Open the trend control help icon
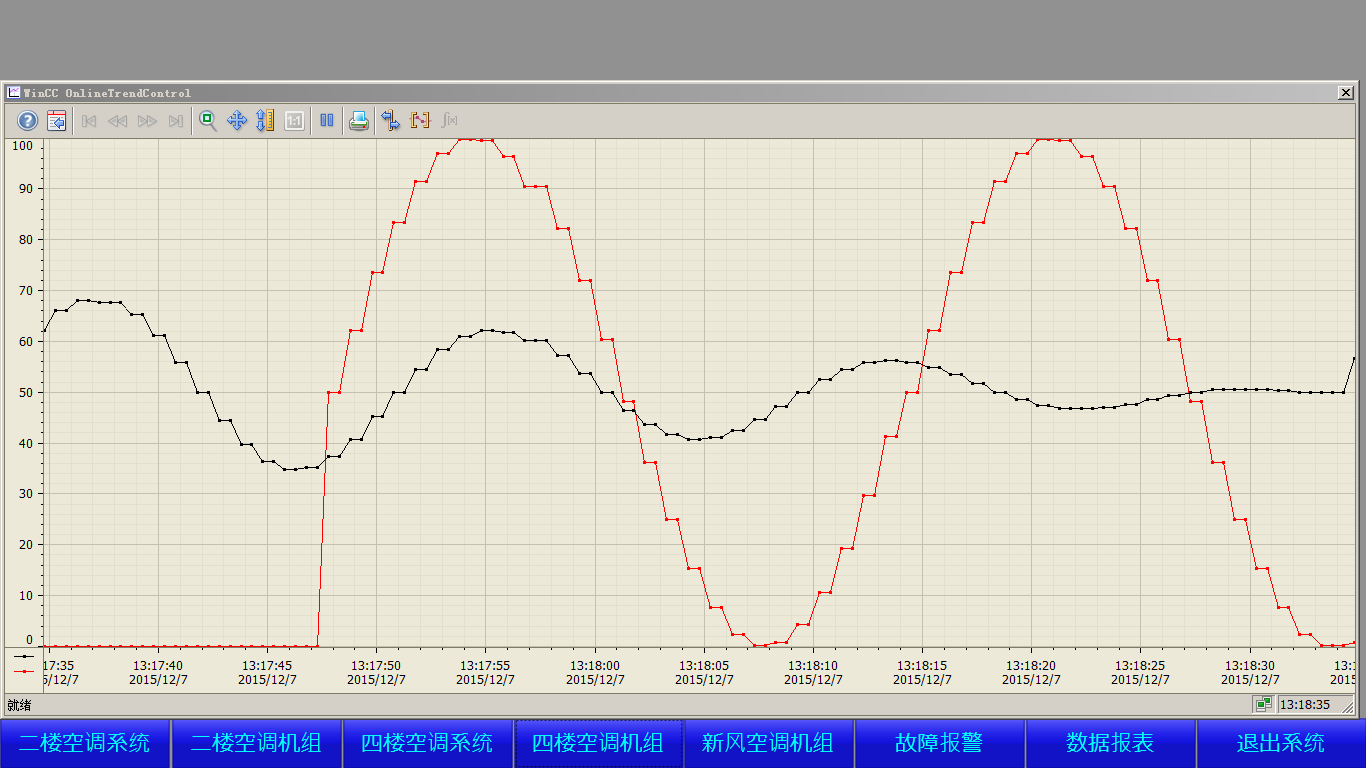Screen dimensions: 1366x768 [x=28, y=121]
